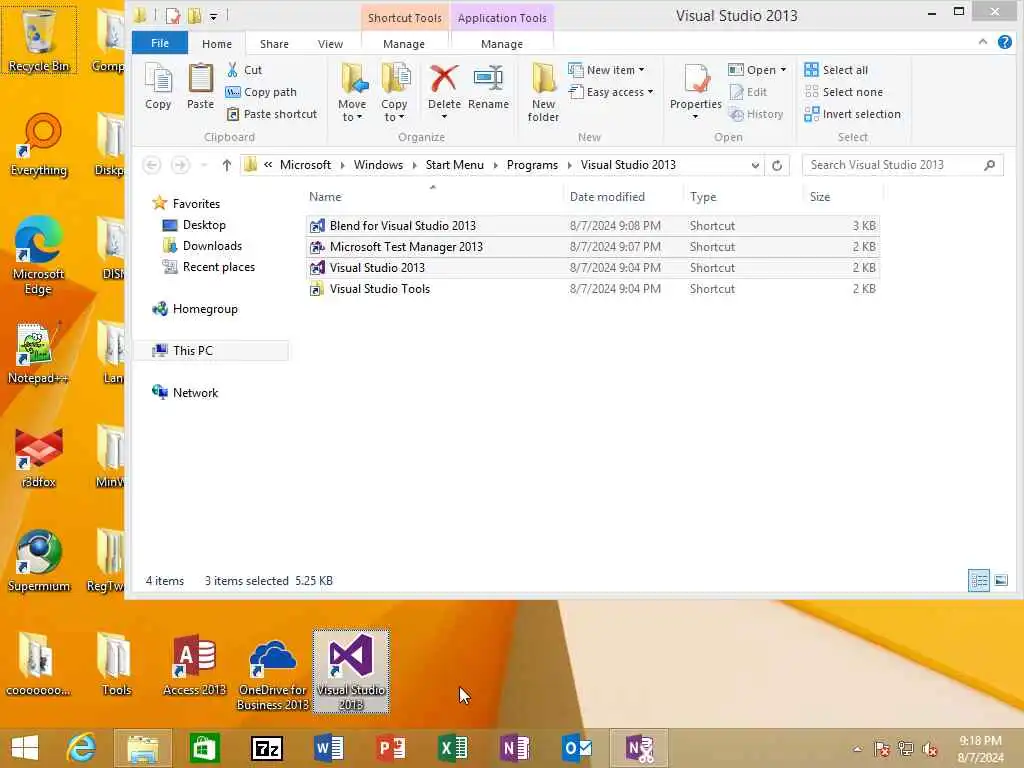Select Microsoft Test Manager 2013 shortcut
Screen dimensions: 1024x768
tap(593, 247)
